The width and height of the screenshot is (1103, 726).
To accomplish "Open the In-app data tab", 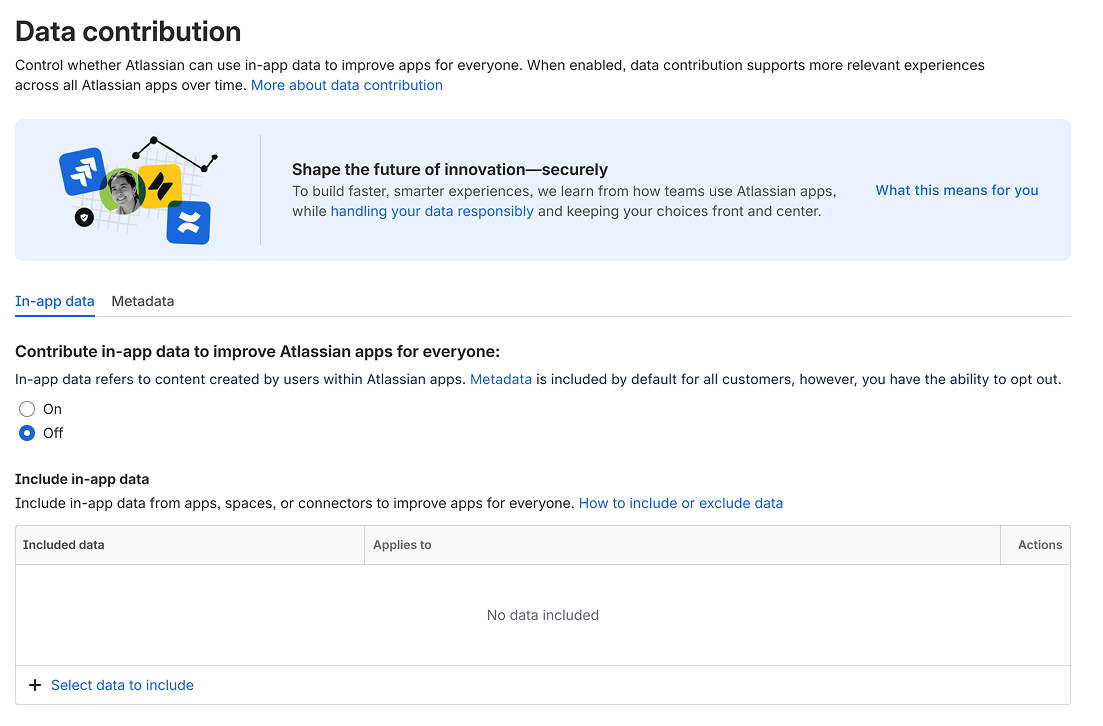I will coord(55,301).
